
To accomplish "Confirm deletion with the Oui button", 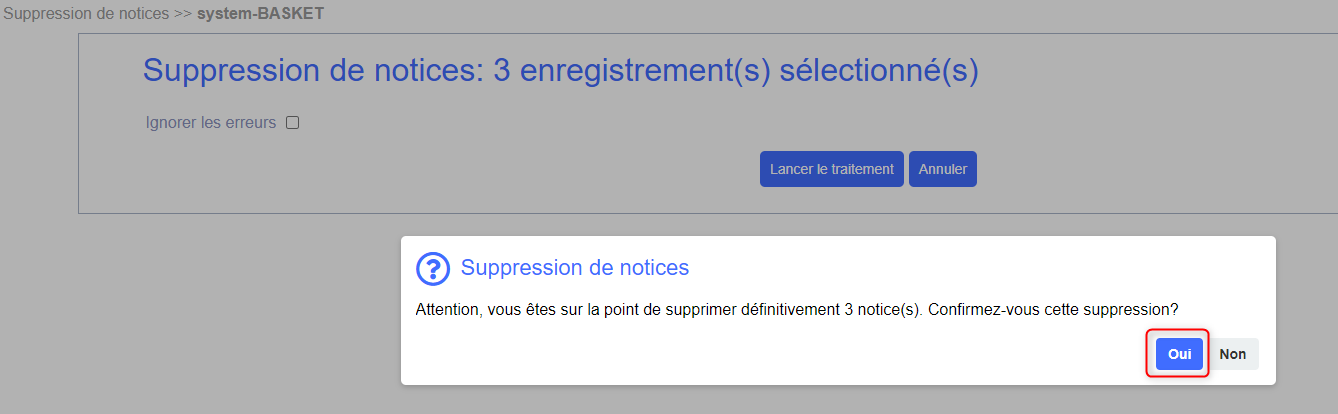I will (1179, 354).
